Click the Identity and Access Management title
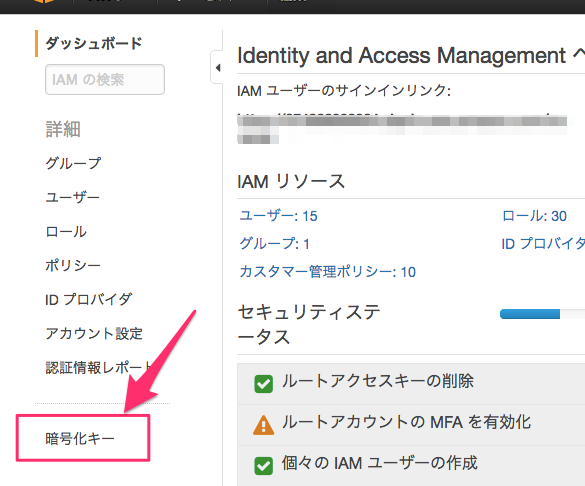This screenshot has height=486, width=585. 402,56
